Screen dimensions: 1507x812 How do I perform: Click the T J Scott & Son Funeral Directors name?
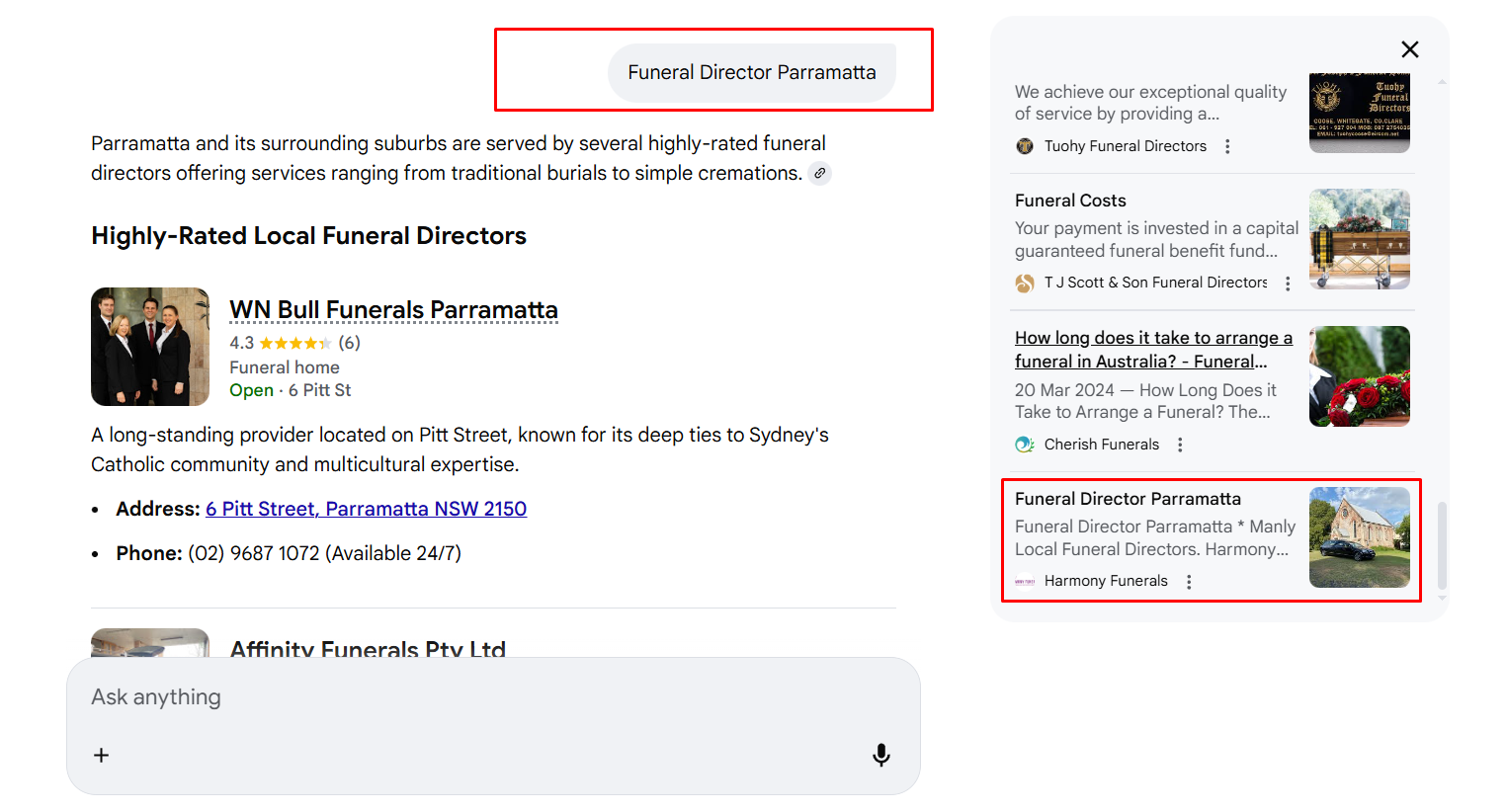click(x=1156, y=284)
